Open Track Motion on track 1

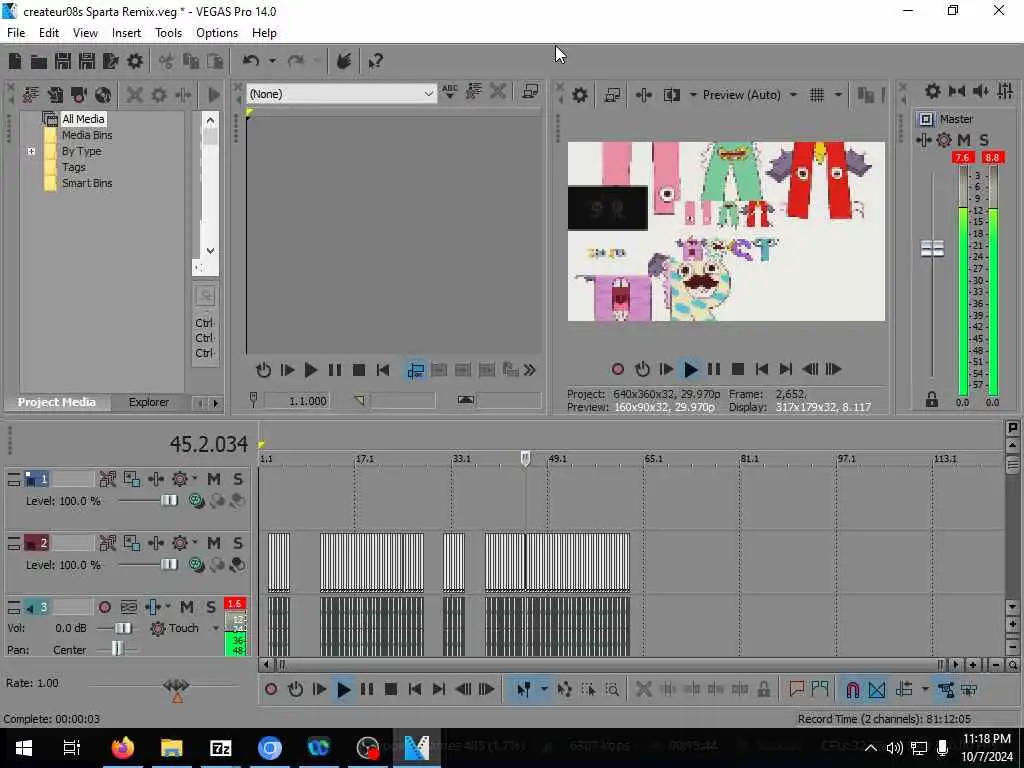[132, 479]
